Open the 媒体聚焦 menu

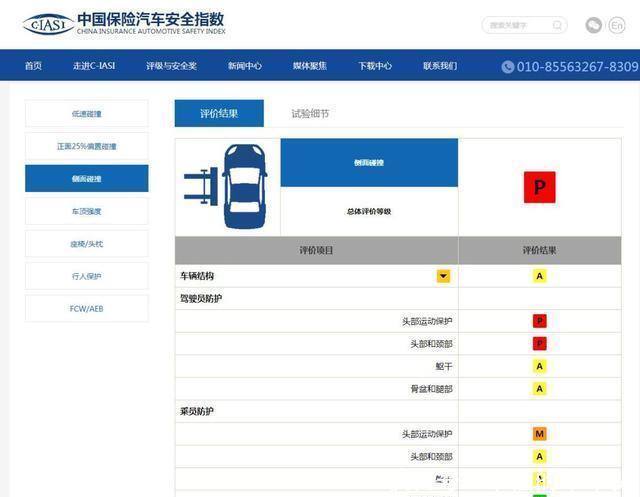309,66
